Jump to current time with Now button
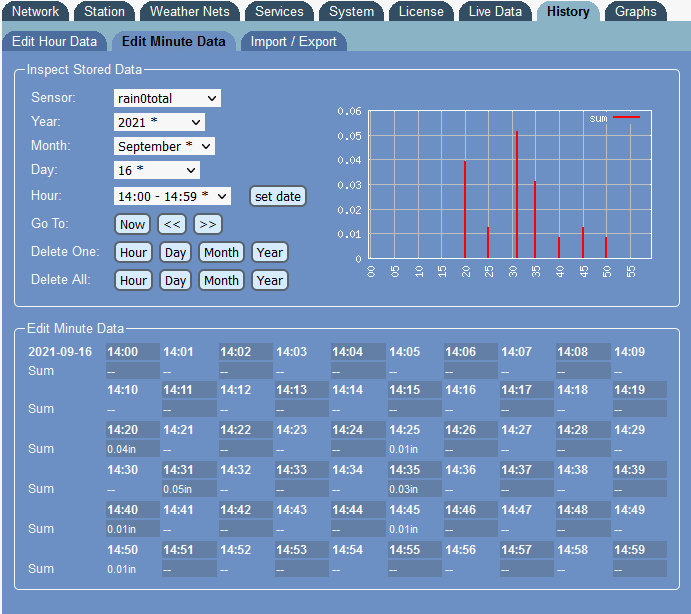The image size is (691, 614). point(132,224)
